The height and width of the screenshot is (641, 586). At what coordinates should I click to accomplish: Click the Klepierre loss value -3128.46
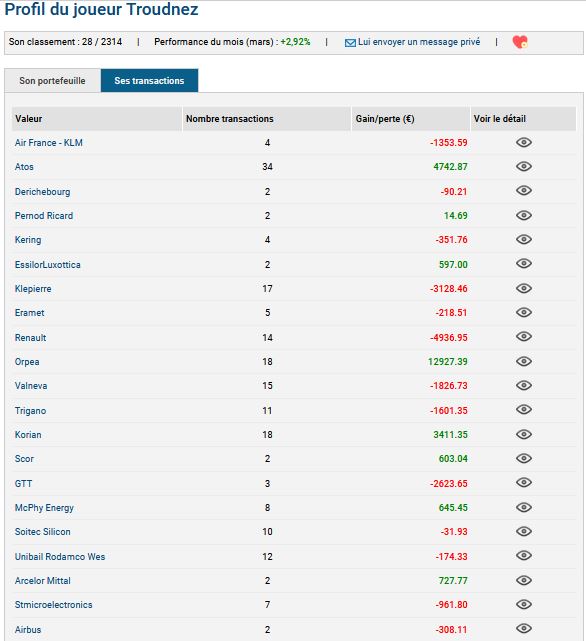[449, 289]
